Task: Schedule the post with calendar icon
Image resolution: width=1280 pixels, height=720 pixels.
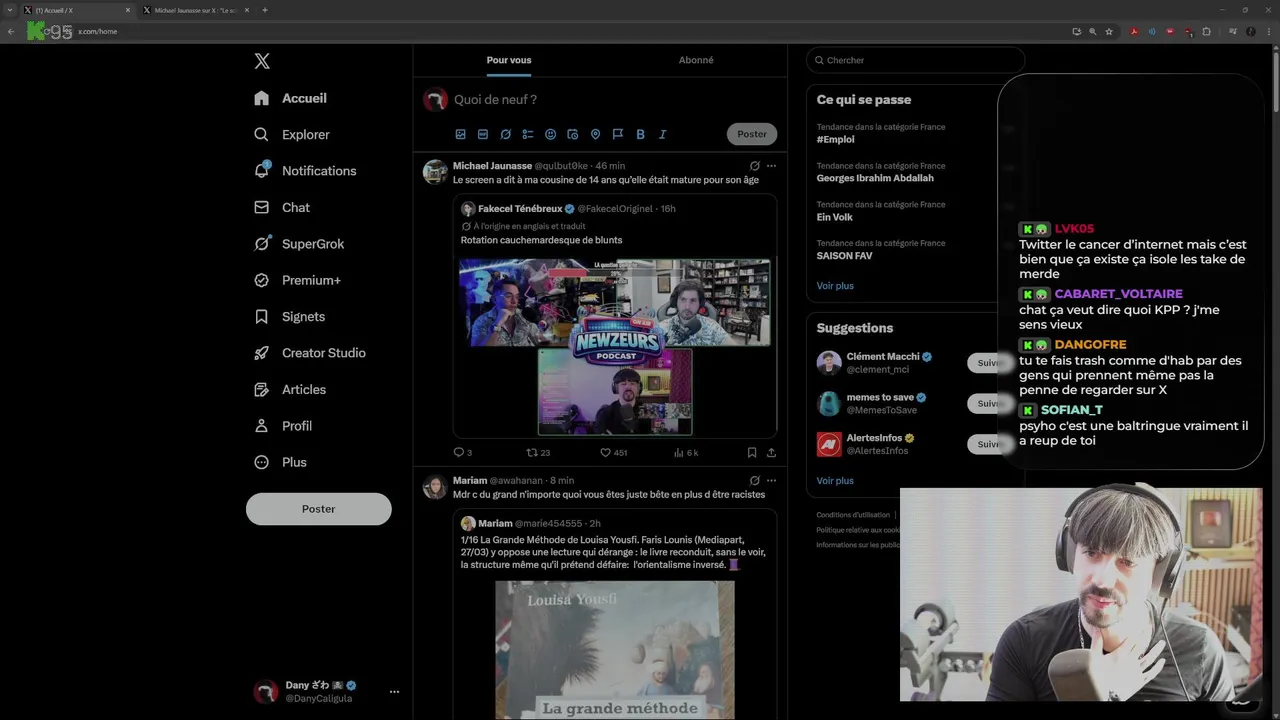Action: point(573,134)
